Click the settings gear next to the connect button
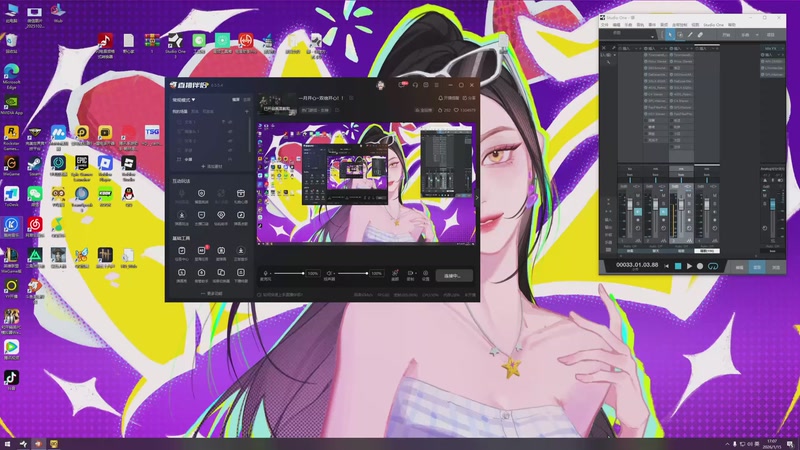 426,273
